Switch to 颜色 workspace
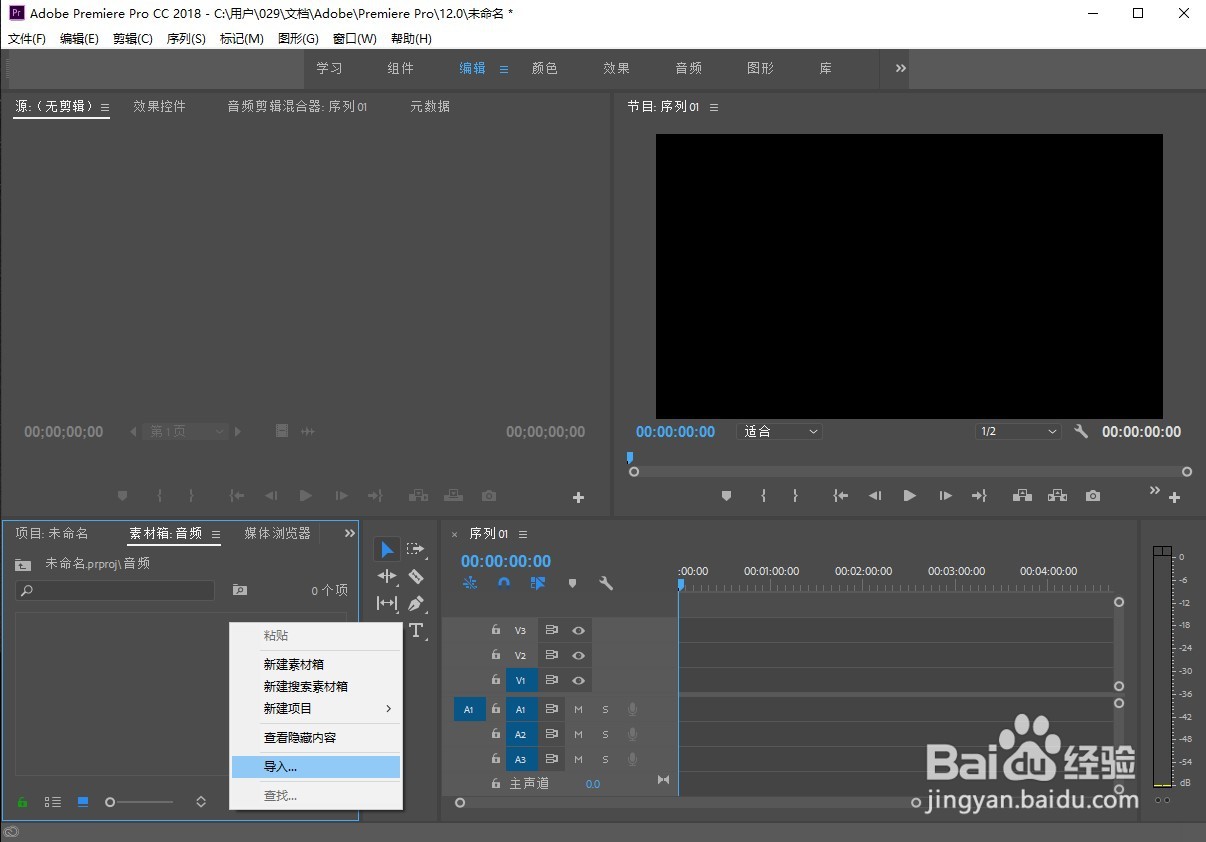 [x=544, y=68]
